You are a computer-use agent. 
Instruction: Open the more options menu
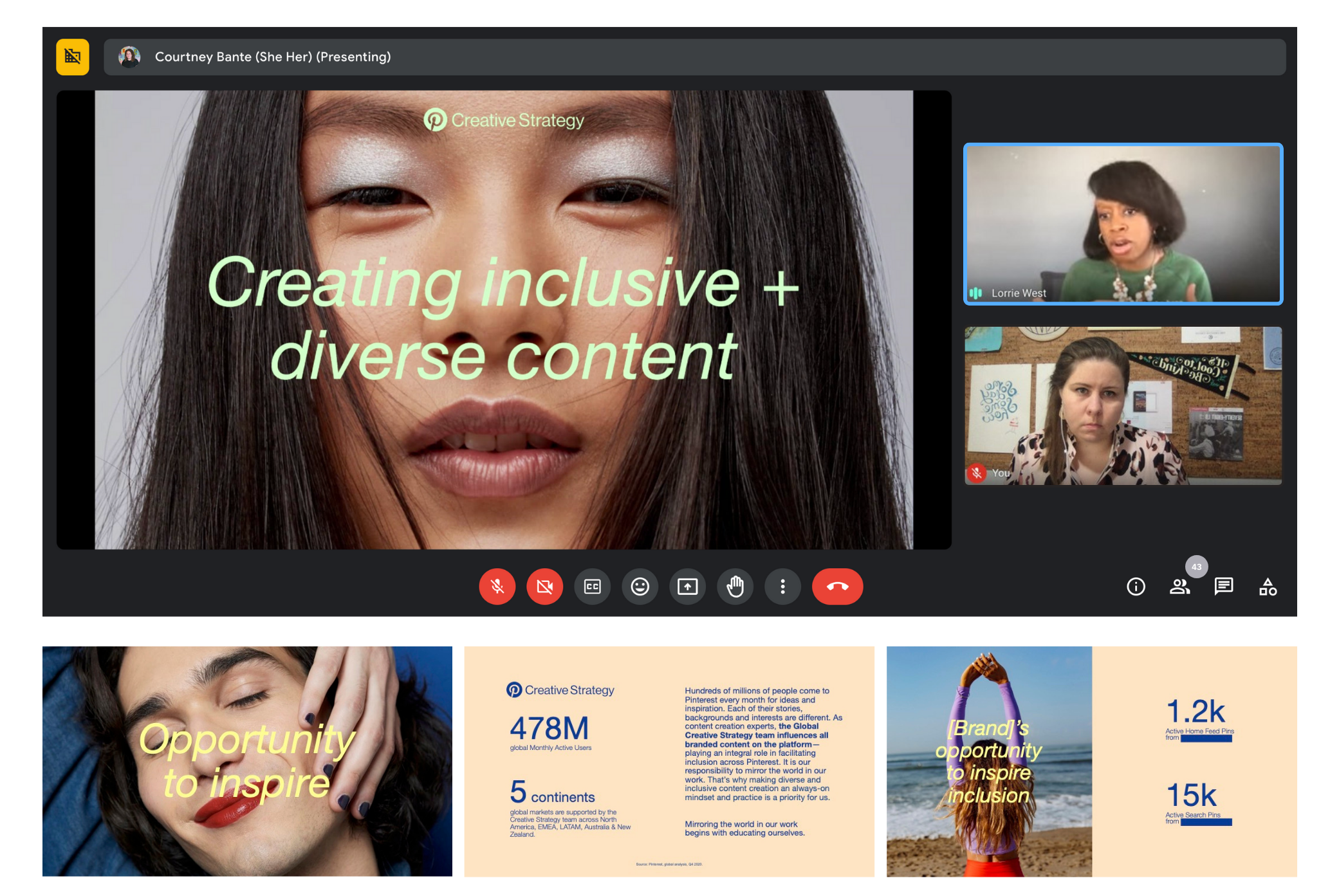(x=782, y=587)
